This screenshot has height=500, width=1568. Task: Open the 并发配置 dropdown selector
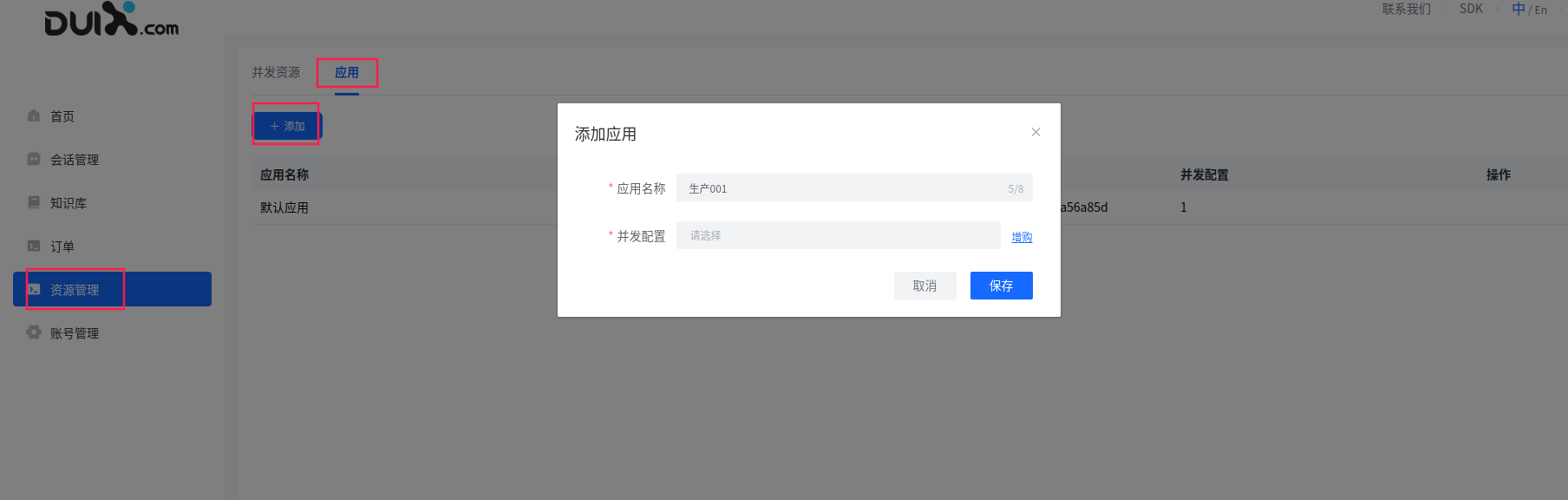pyautogui.click(x=838, y=235)
